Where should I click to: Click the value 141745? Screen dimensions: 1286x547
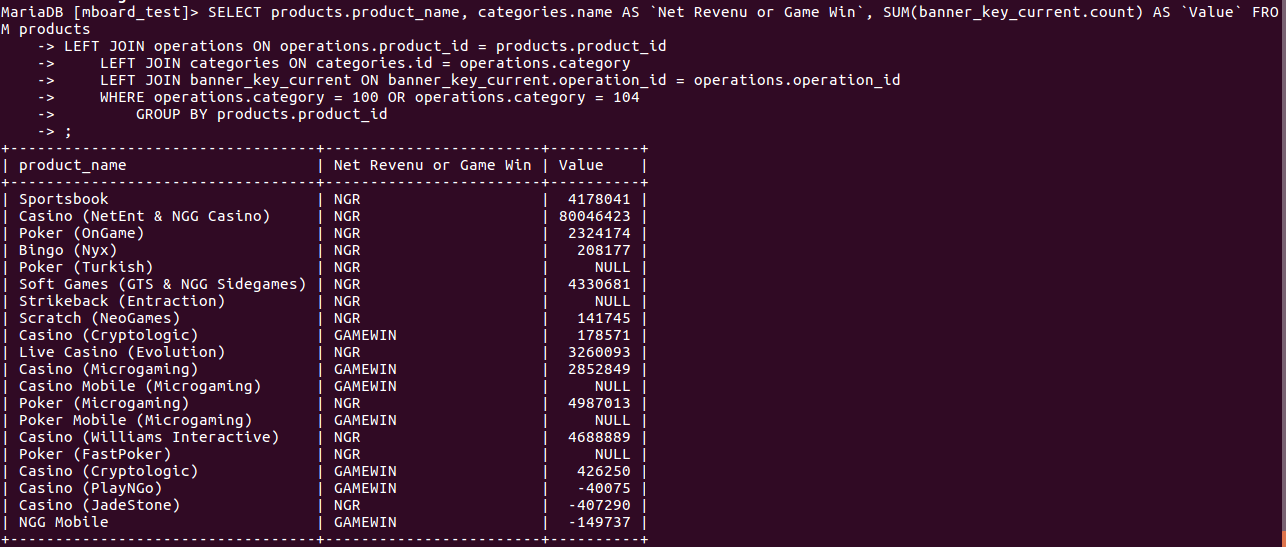tap(604, 318)
